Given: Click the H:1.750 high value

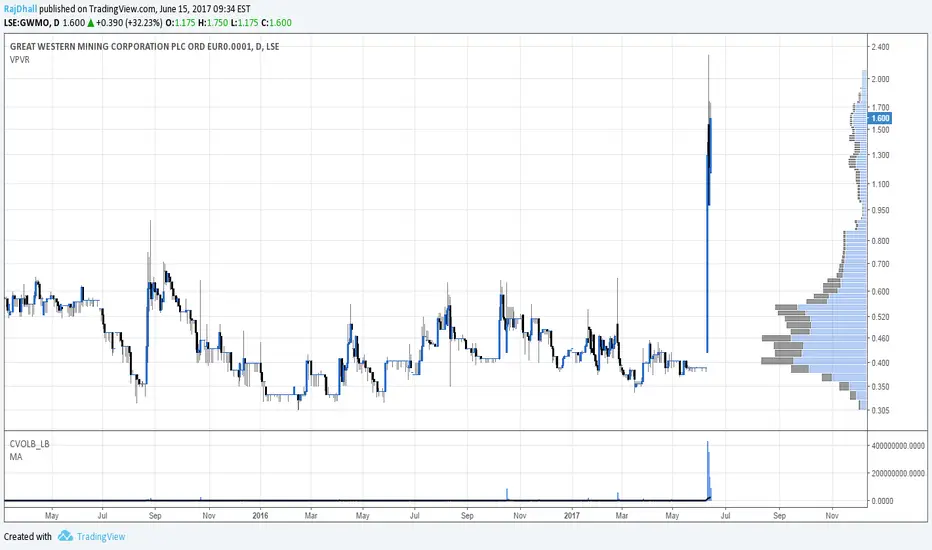Looking at the screenshot, I should point(213,23).
